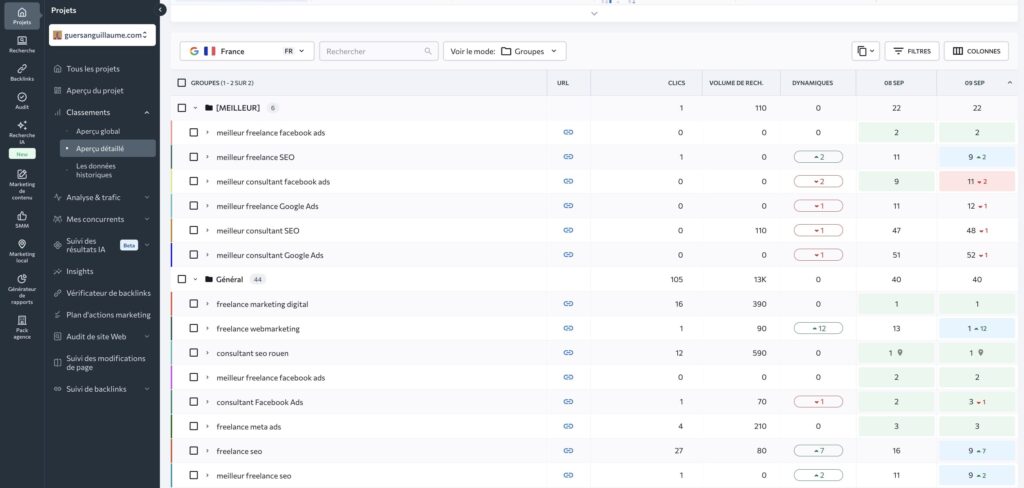Check the Général group checkbox
This screenshot has width=1024, height=488.
click(x=182, y=280)
